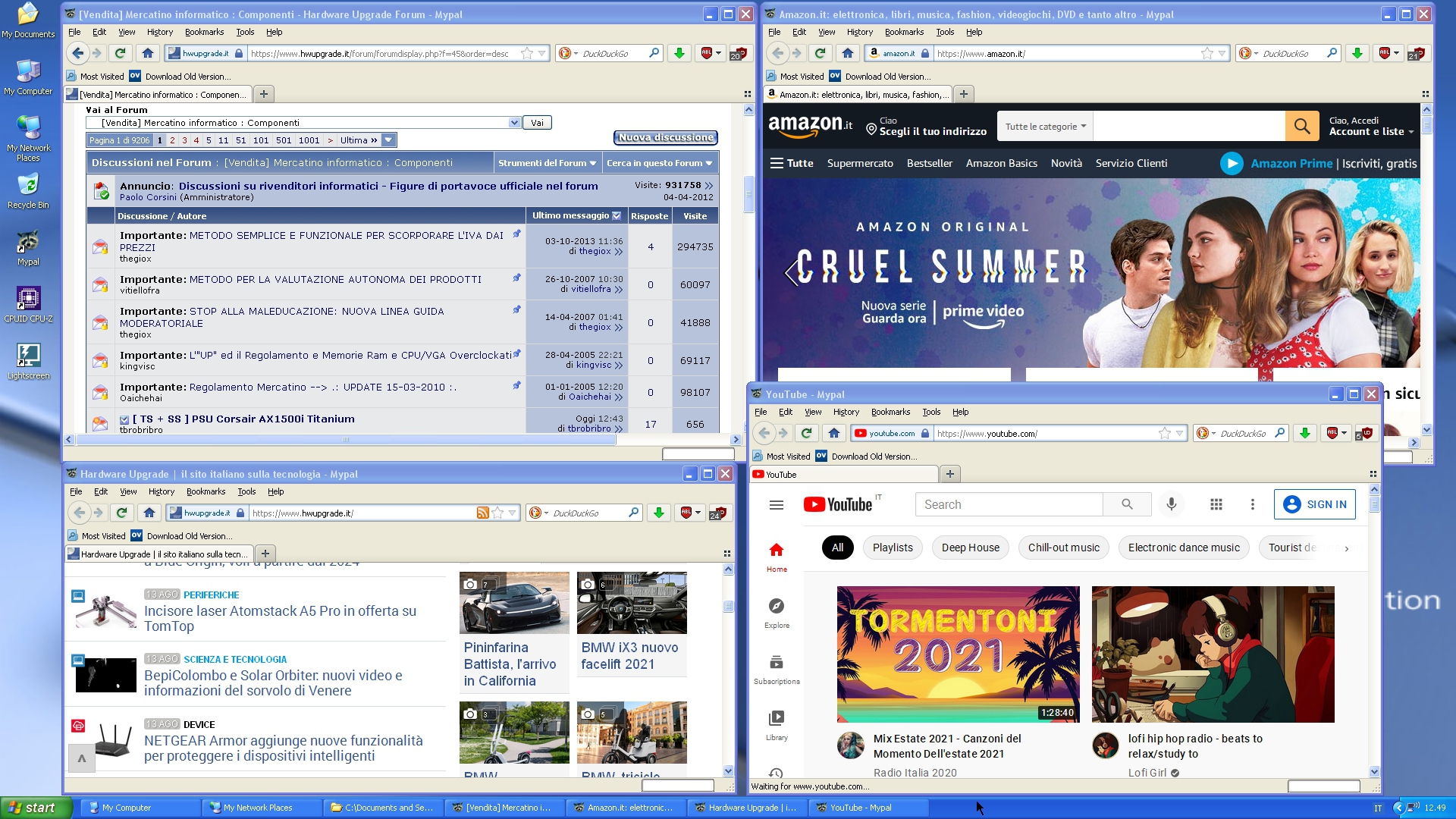Open YouTube hamburger guide menu
This screenshot has height=819, width=1456.
[x=777, y=505]
